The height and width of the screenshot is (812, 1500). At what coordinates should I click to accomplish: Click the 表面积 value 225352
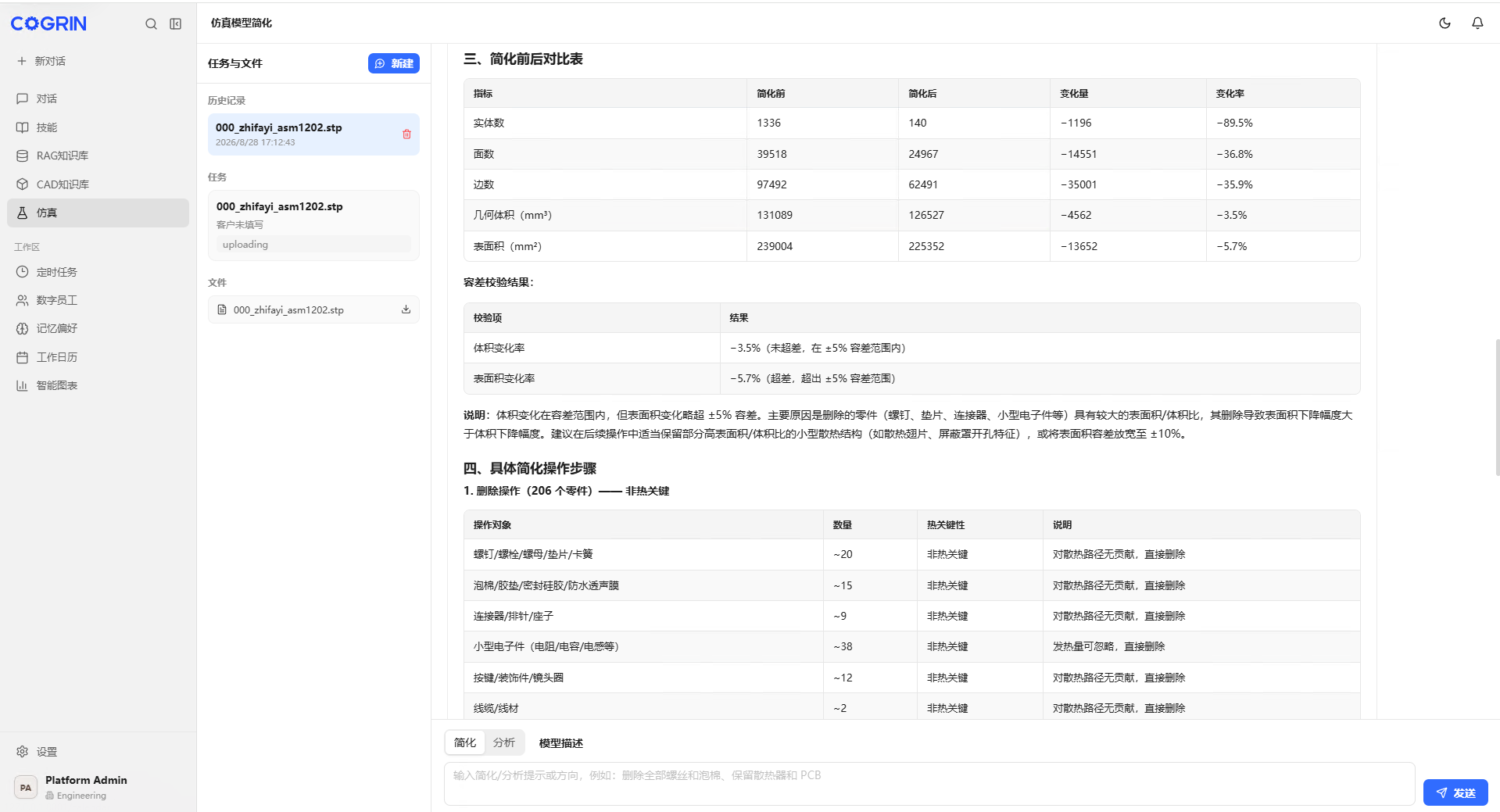tap(926, 246)
